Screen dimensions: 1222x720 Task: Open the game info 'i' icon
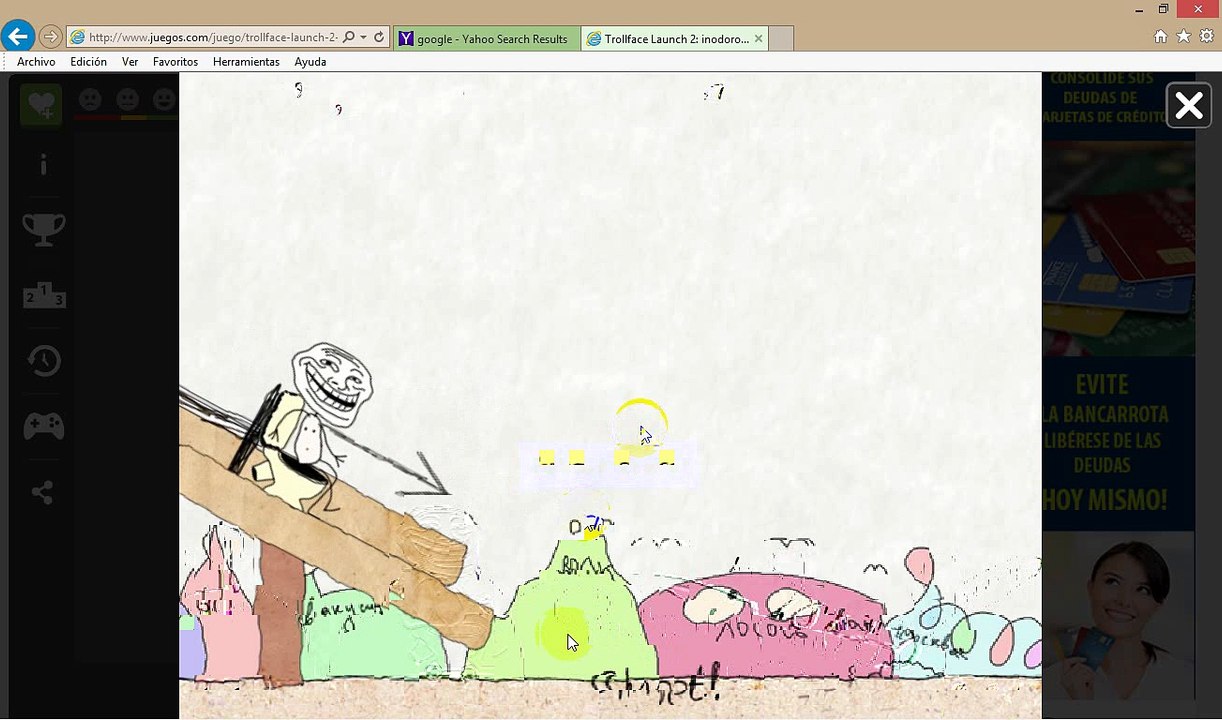(43, 165)
